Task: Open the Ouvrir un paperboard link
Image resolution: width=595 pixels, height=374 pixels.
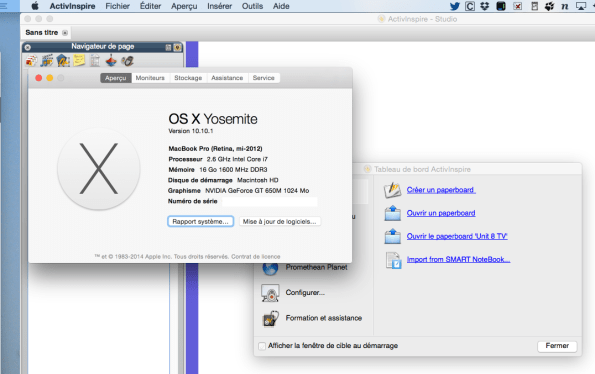Action: coord(441,213)
